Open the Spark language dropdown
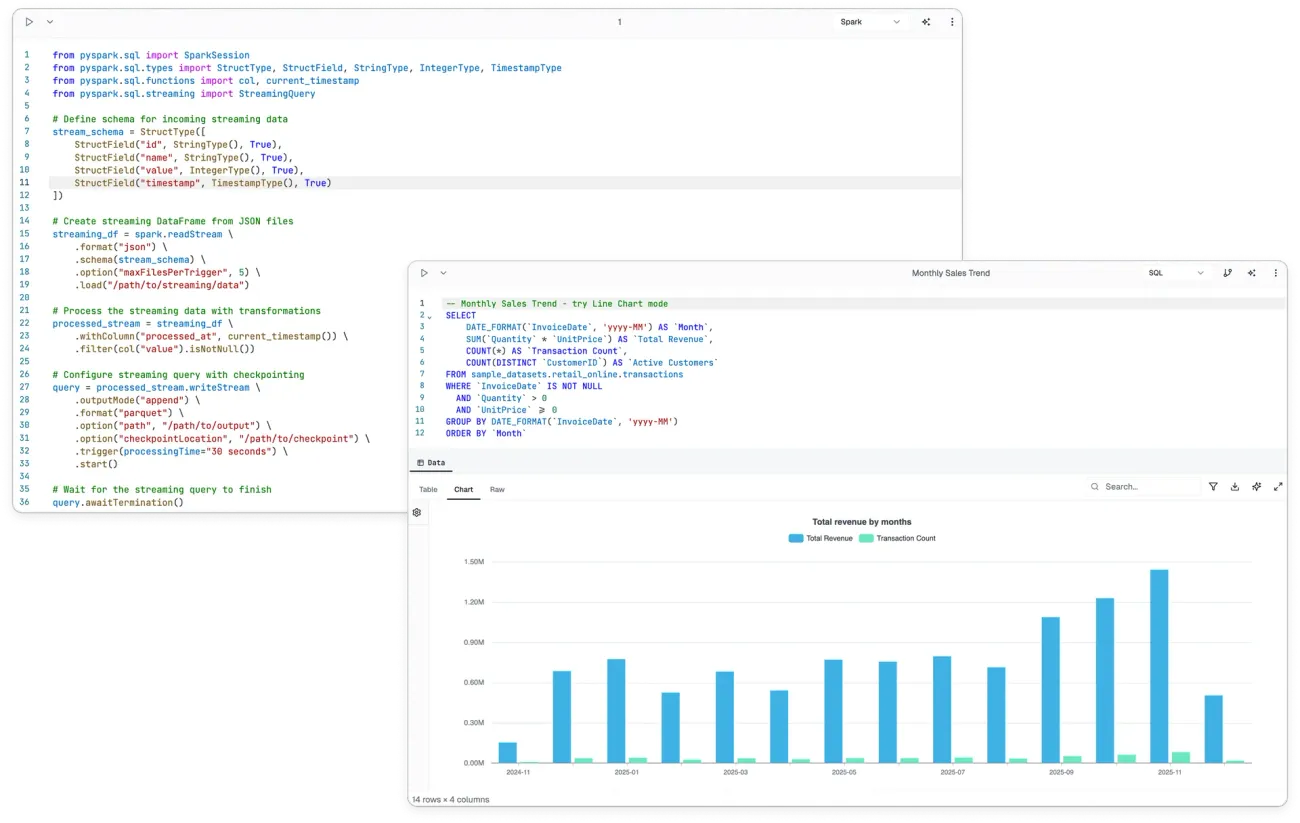 tap(870, 22)
